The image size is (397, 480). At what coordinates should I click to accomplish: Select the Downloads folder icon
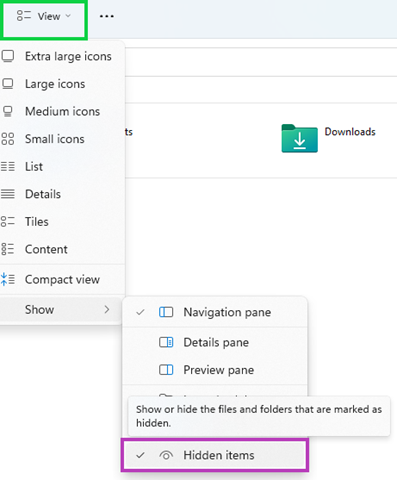[x=299, y=138]
